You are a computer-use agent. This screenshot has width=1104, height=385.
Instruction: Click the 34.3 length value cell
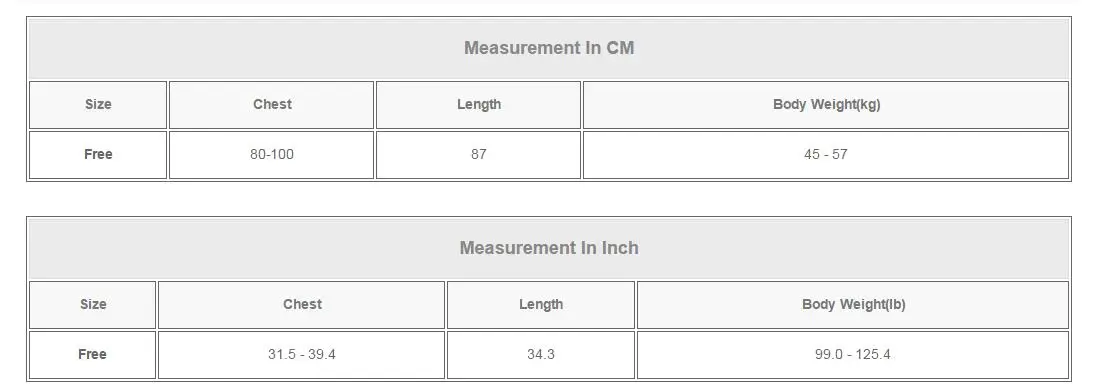(x=541, y=355)
